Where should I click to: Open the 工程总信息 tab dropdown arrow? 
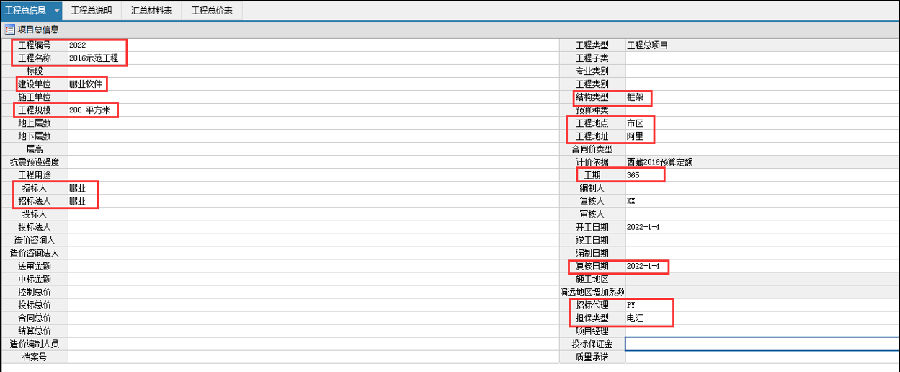57,10
